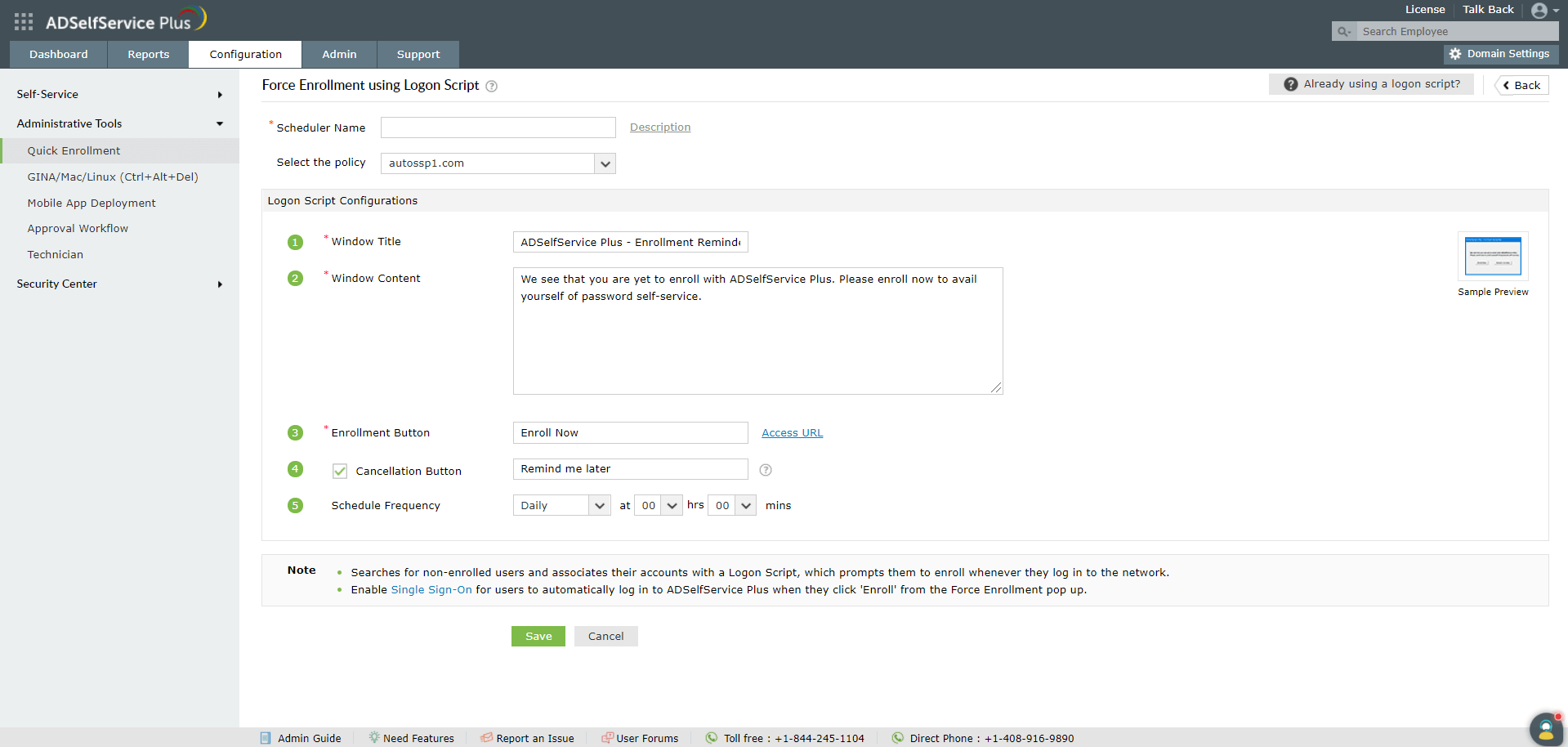This screenshot has width=1568, height=747.
Task: Click the Cancel button
Action: coord(605,637)
